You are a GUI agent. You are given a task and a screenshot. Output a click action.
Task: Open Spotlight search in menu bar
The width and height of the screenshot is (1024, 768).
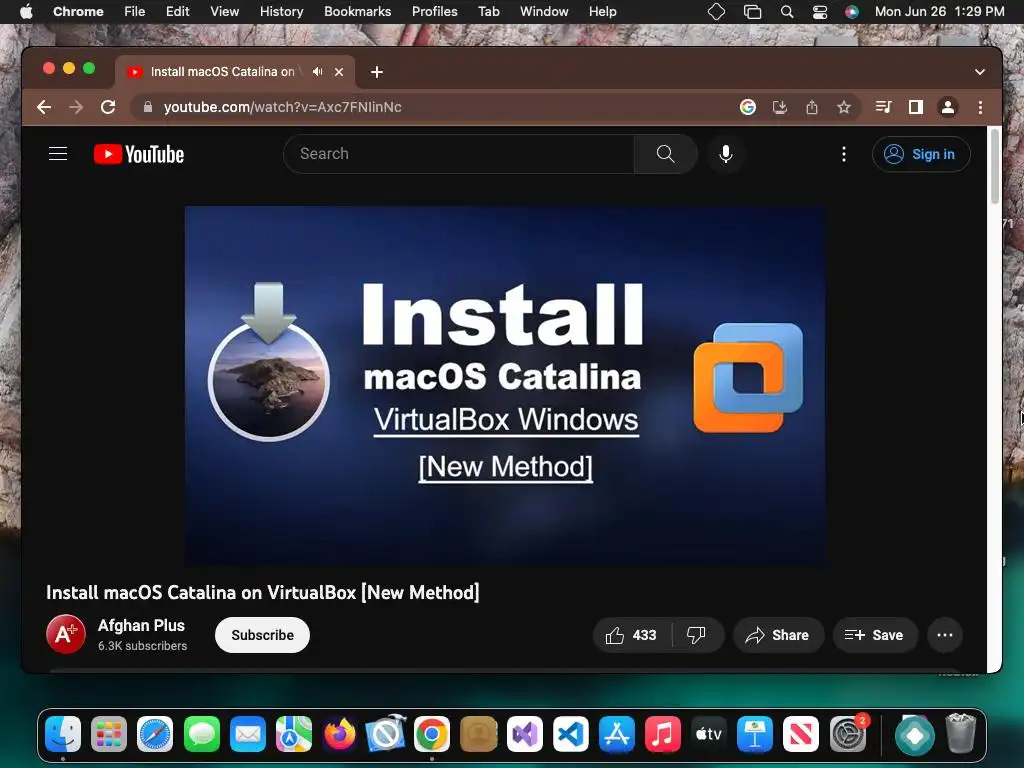(787, 12)
